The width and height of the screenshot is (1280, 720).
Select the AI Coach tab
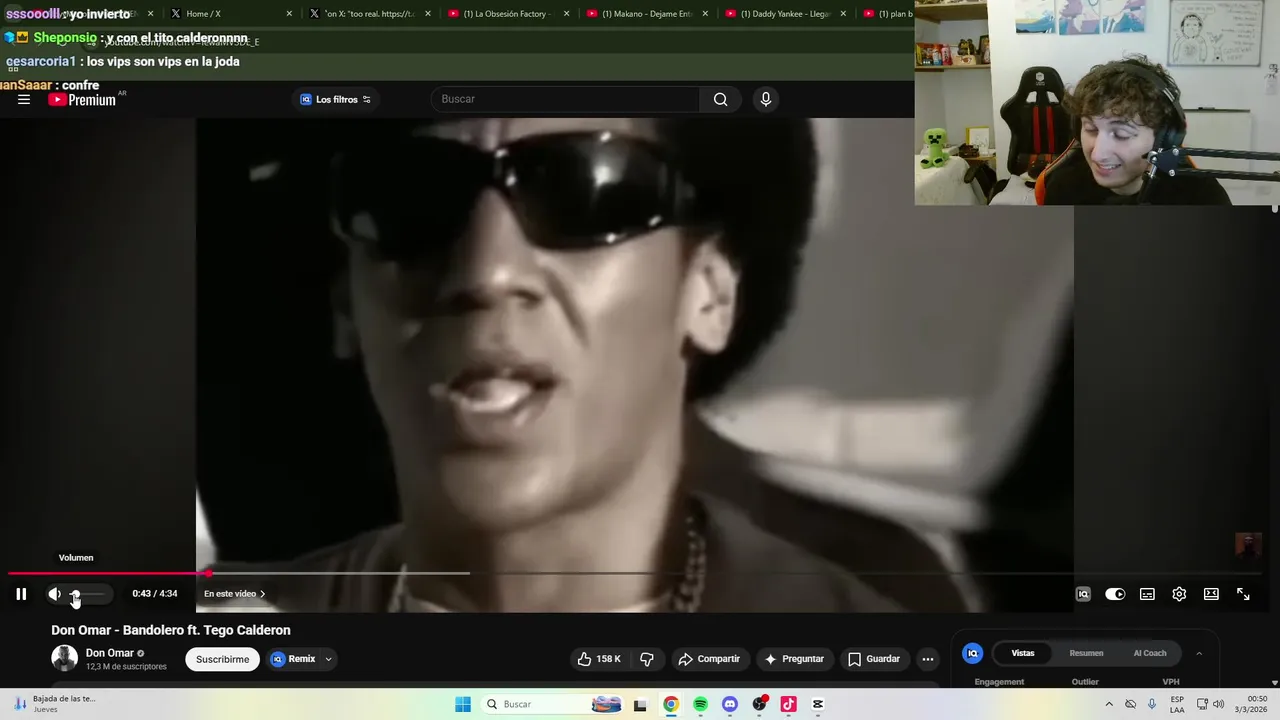click(x=1149, y=653)
